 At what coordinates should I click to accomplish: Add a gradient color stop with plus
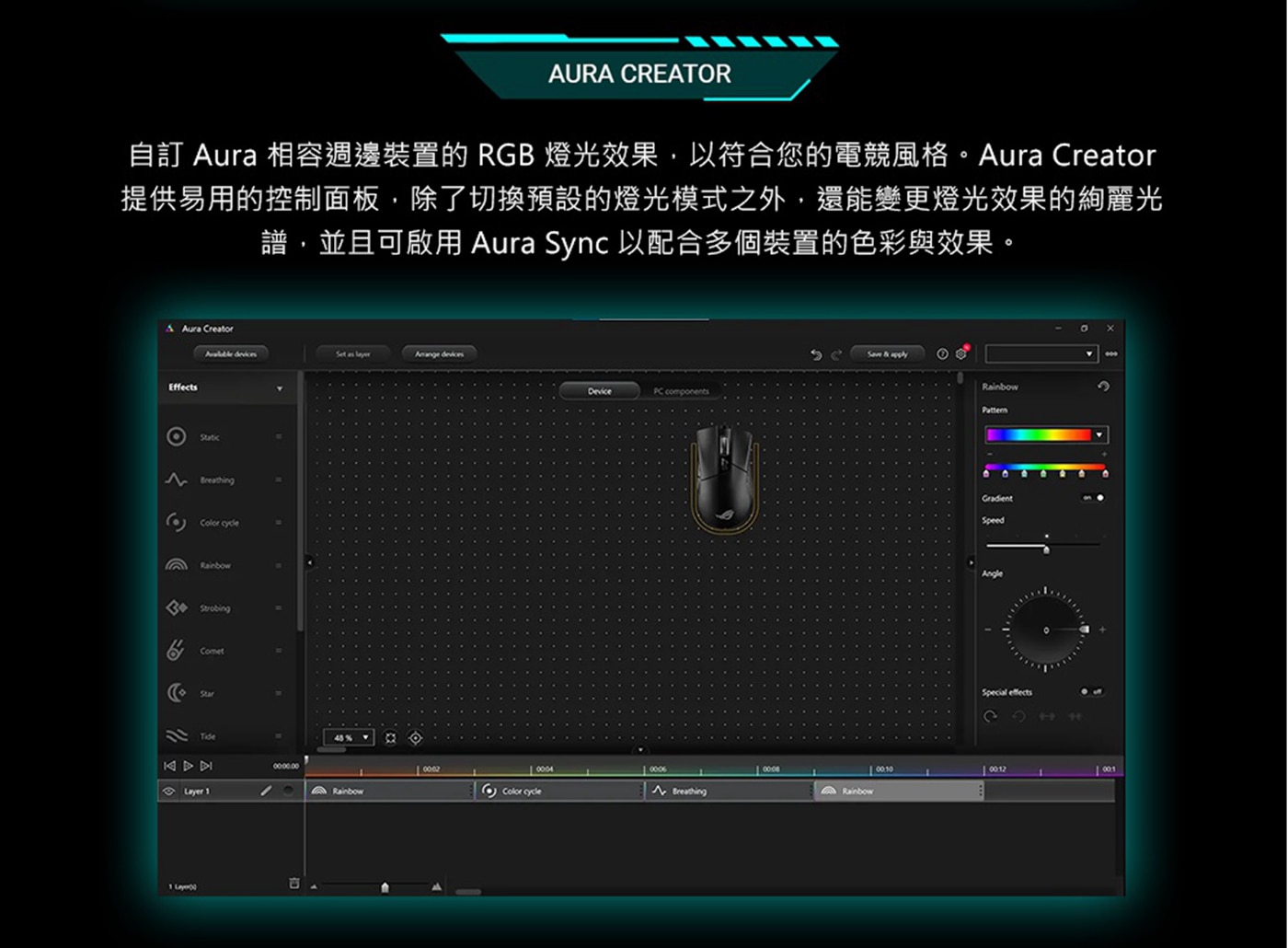point(1104,455)
